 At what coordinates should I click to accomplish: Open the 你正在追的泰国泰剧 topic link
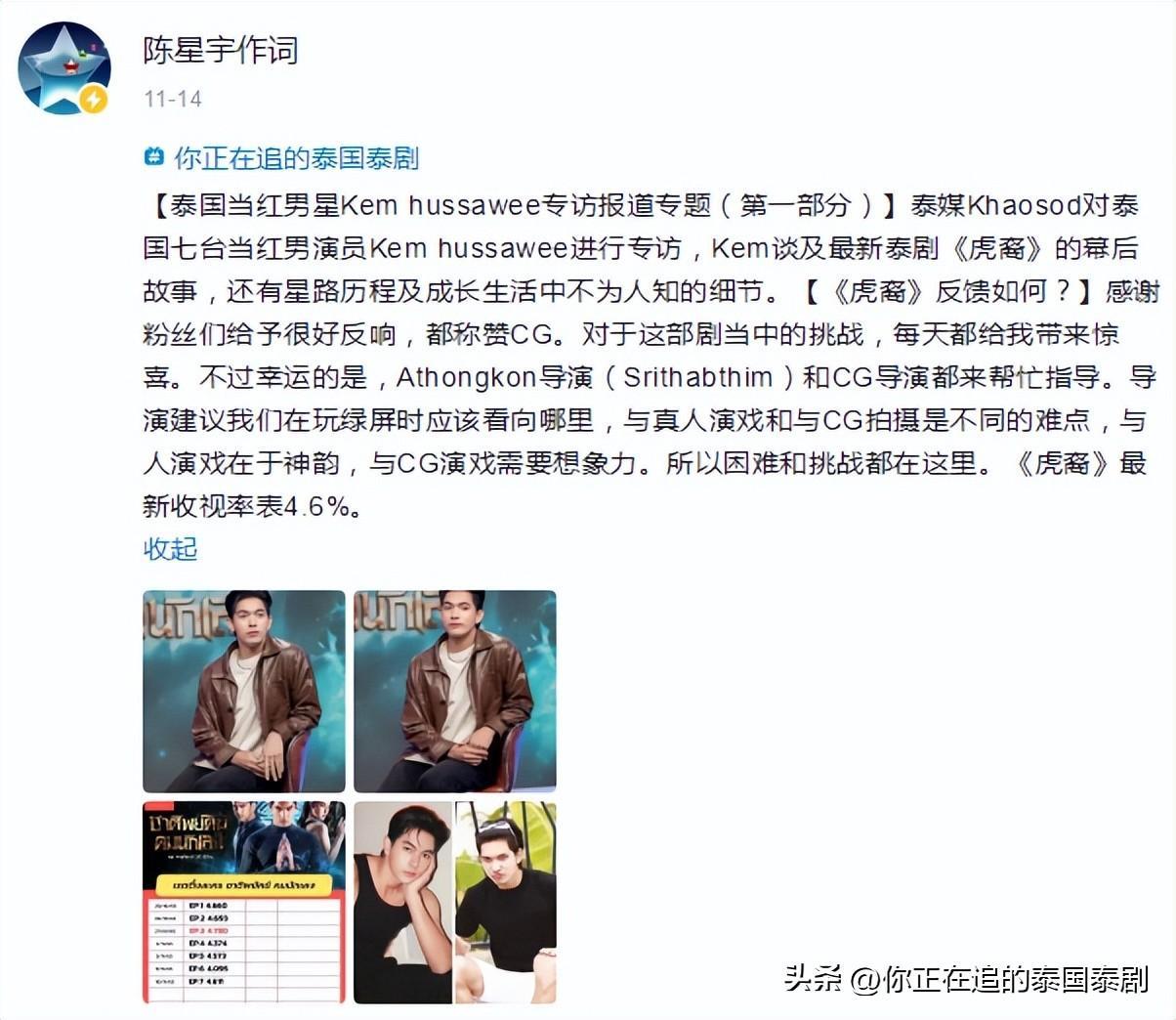click(296, 157)
